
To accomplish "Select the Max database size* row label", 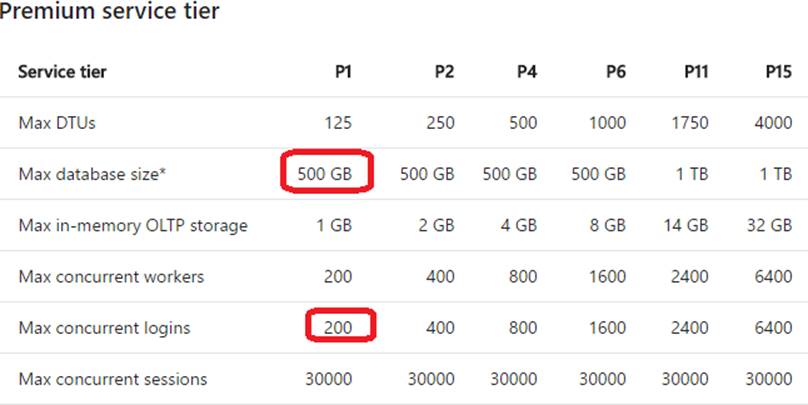I will coord(92,174).
